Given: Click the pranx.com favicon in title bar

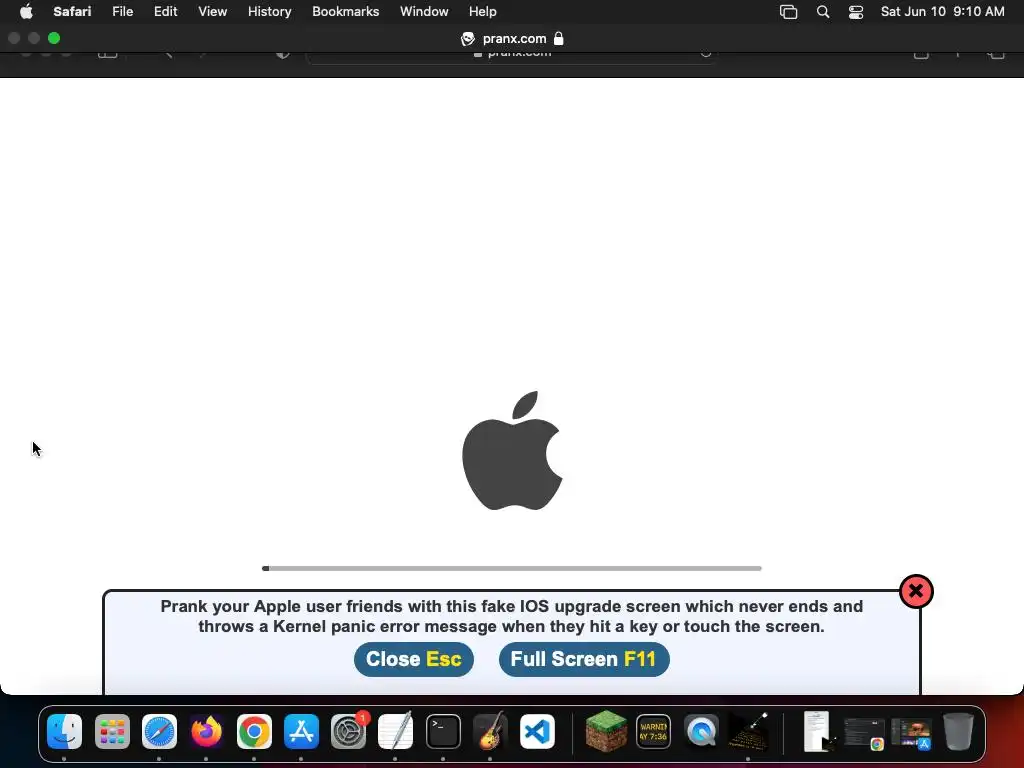Looking at the screenshot, I should click(468, 39).
